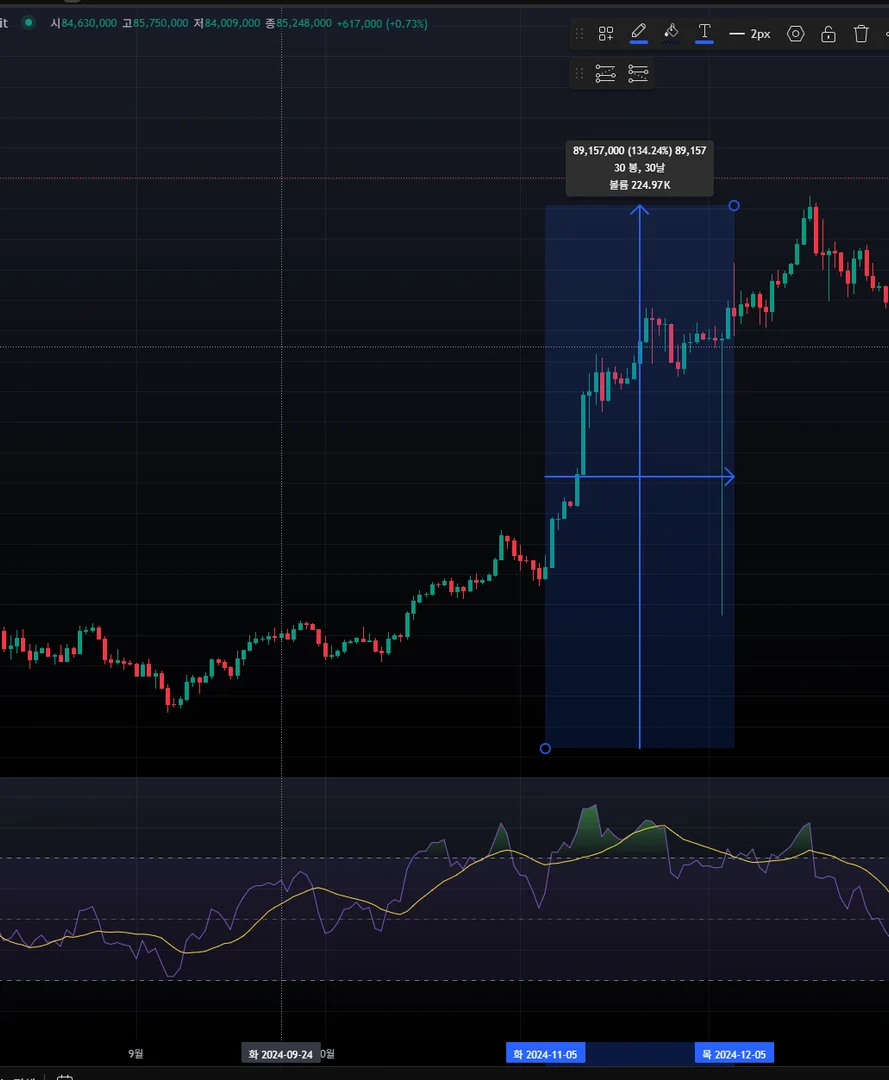Screen dimensions: 889x1080
Task: Select the upper-right measurement anchor point
Action: (734, 205)
